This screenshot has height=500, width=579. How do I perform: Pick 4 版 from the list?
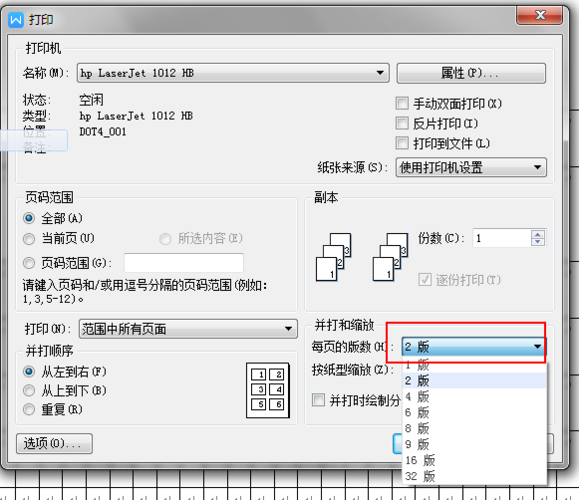tap(474, 397)
